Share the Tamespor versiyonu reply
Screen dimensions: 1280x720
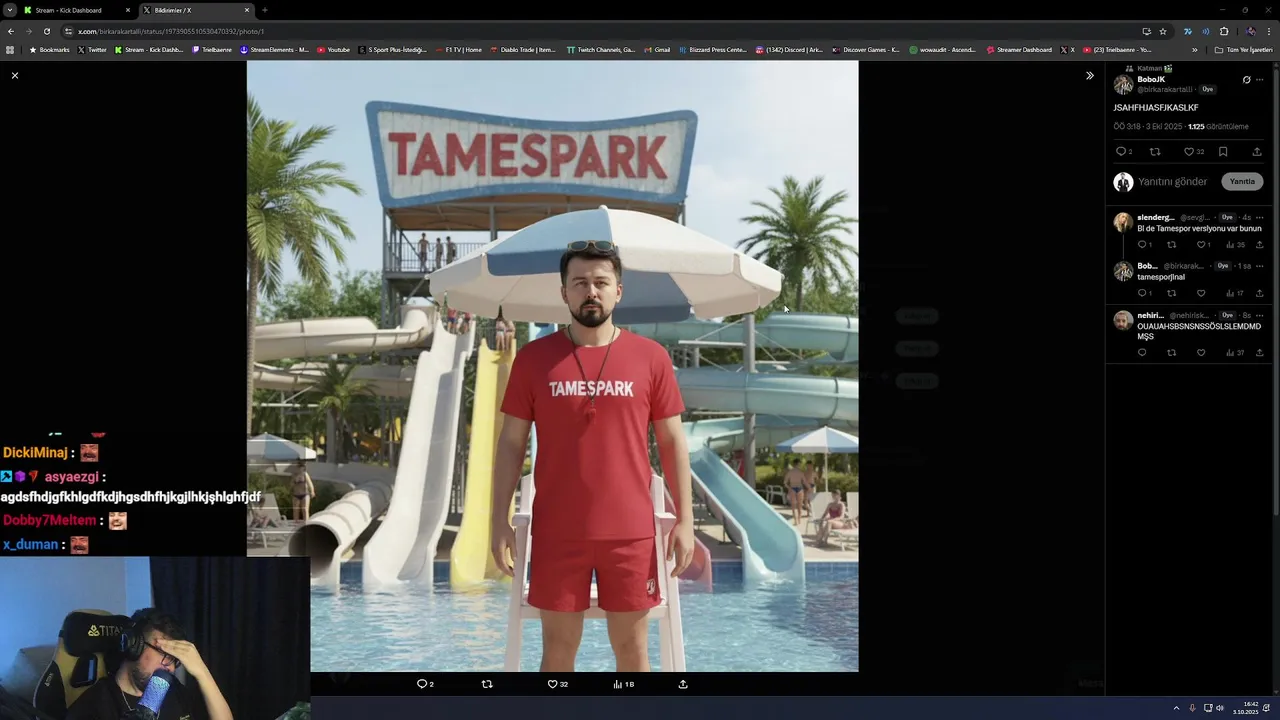tap(1259, 245)
